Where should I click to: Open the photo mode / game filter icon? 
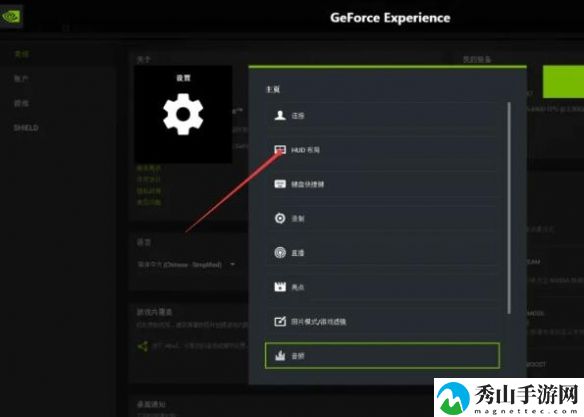[x=280, y=321]
